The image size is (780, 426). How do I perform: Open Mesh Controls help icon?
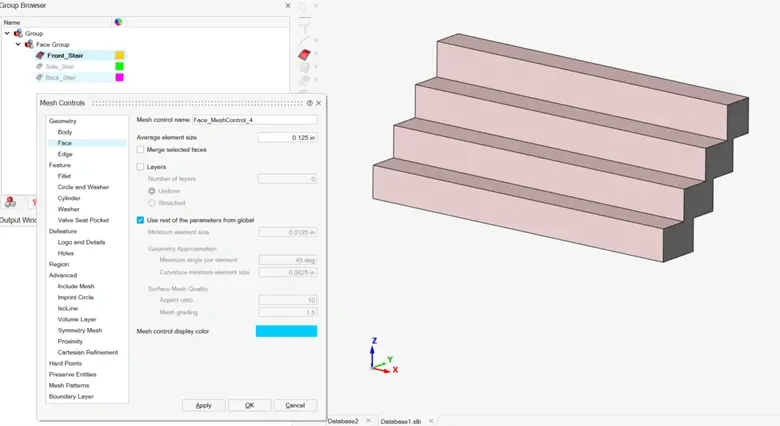pyautogui.click(x=310, y=103)
